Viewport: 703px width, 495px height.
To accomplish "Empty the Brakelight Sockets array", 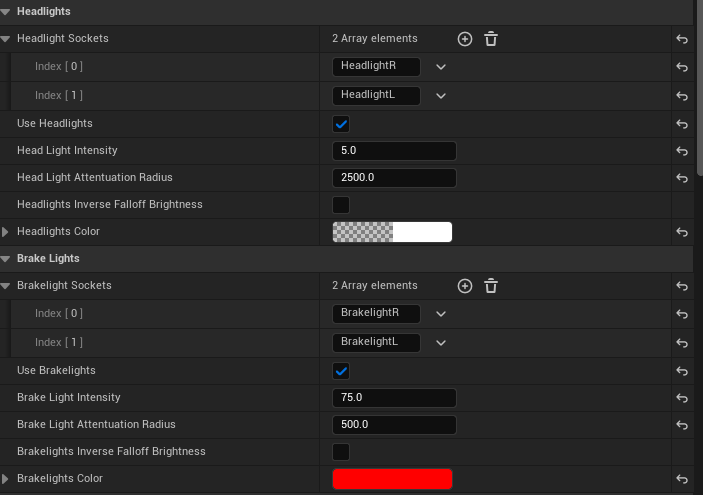I will (491, 286).
